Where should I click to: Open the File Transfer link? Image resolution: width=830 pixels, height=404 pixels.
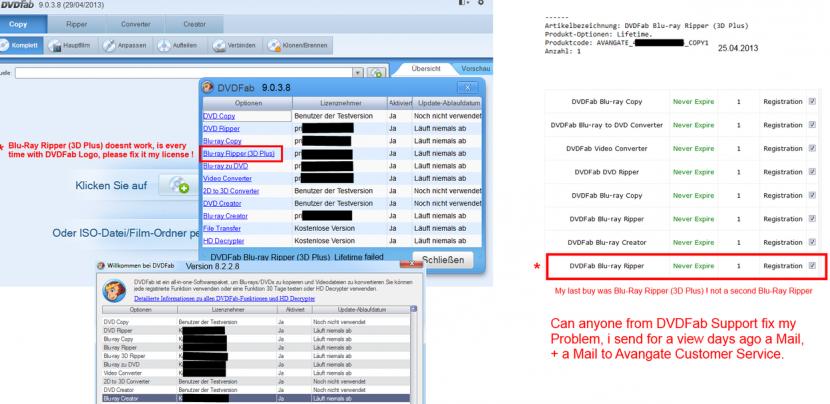(222, 229)
